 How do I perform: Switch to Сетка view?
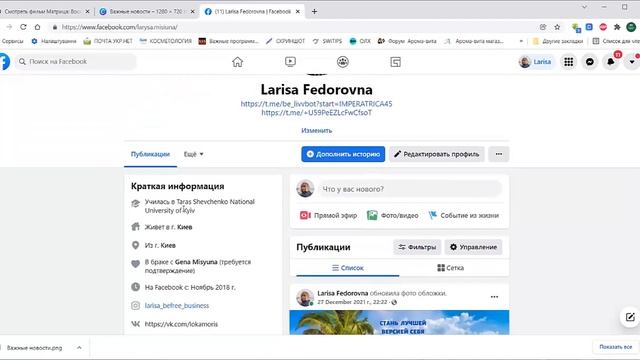click(x=451, y=268)
